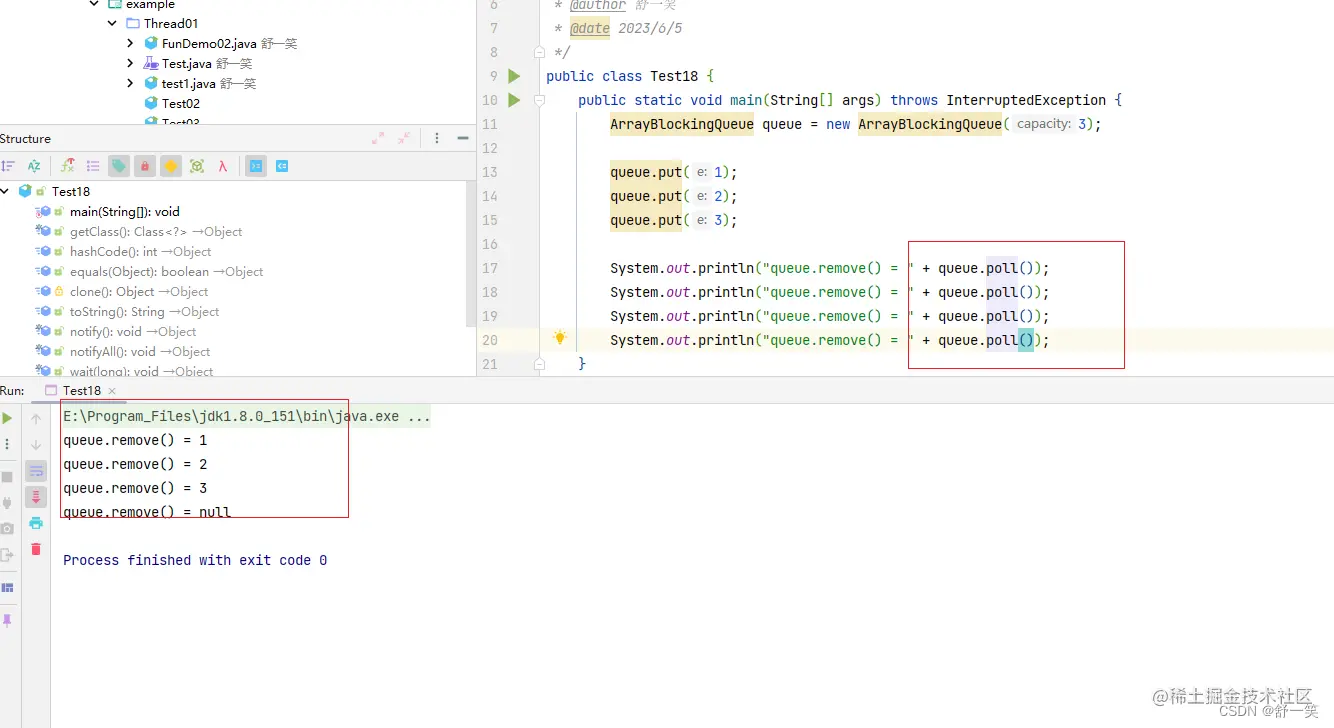
Task: Select hashCode(): int in Structure
Action: point(140,251)
